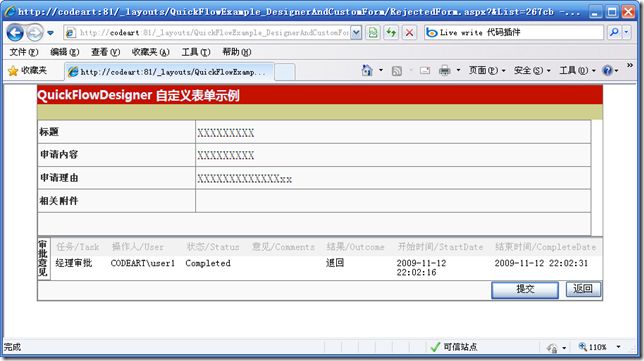Click the QuickFlowDesigner 自定义表单示例 header
Viewport: 644px width, 361px height.
(138, 95)
